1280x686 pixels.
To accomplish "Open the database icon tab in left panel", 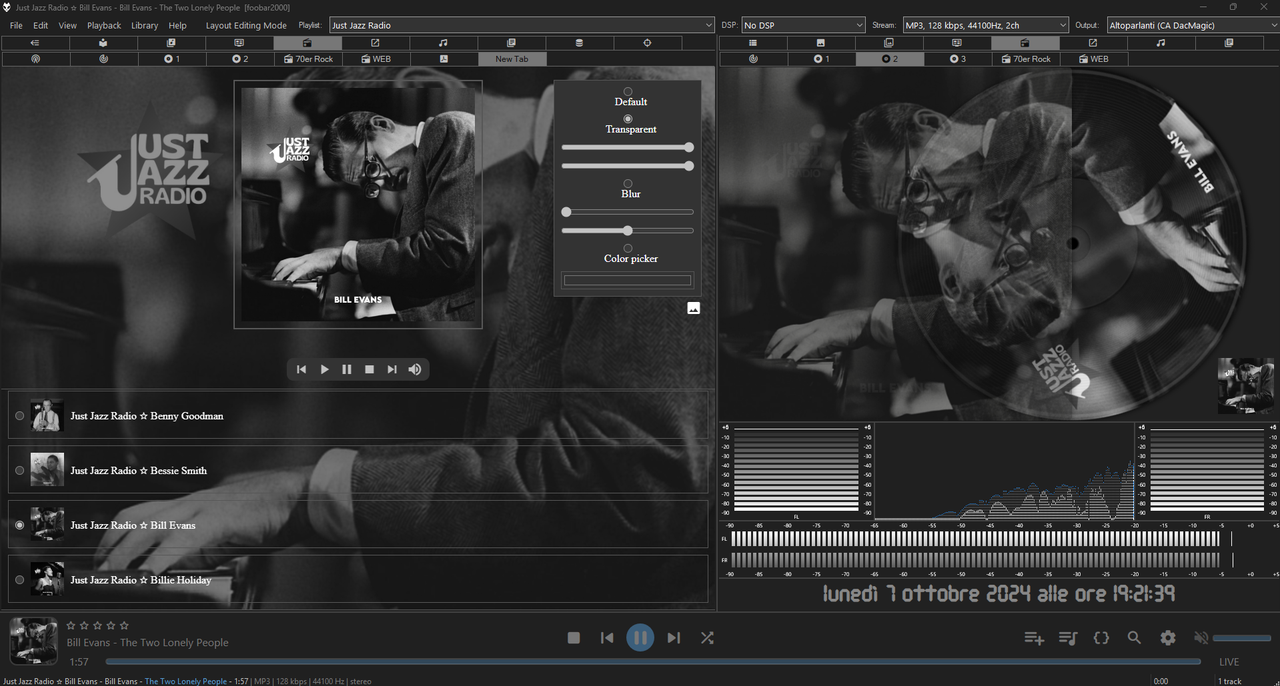I will click(x=579, y=43).
